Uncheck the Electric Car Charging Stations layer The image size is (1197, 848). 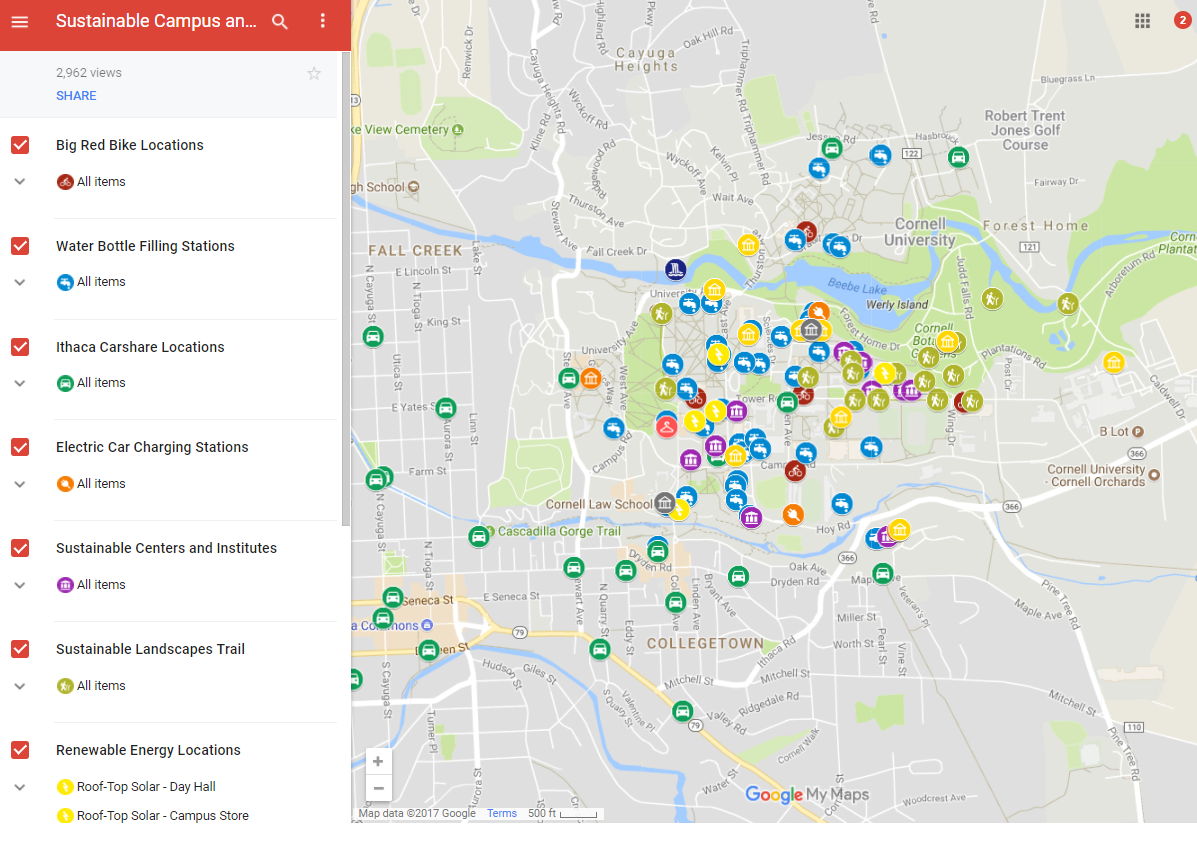tap(20, 447)
